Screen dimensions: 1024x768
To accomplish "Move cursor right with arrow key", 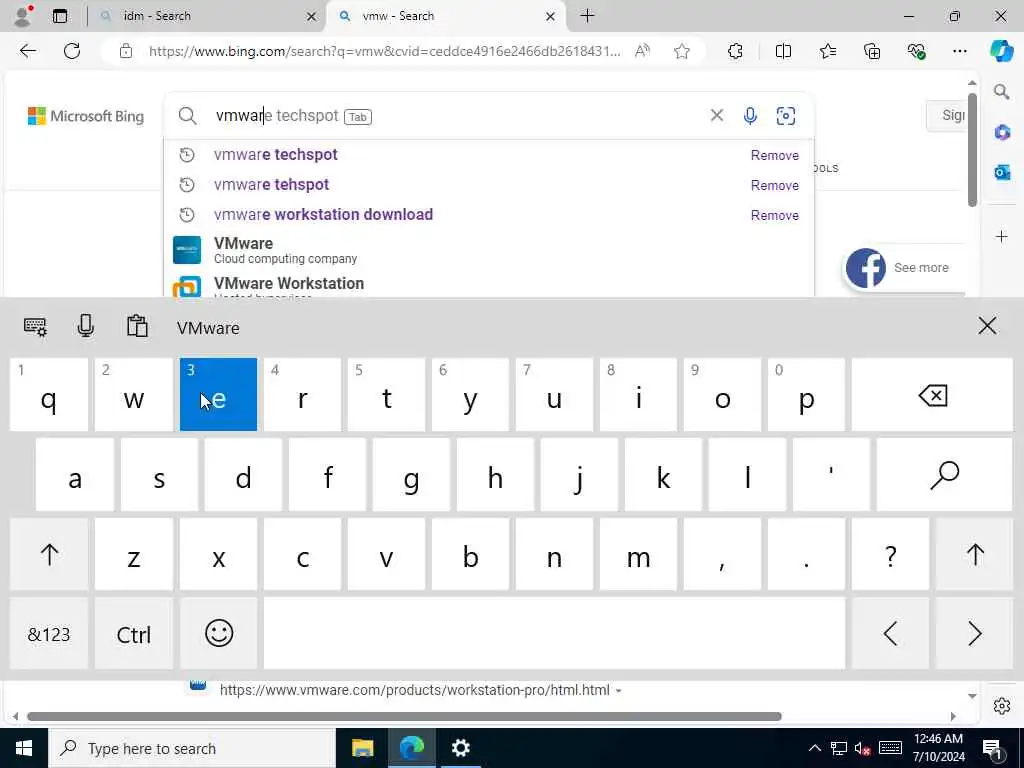I will click(974, 633).
